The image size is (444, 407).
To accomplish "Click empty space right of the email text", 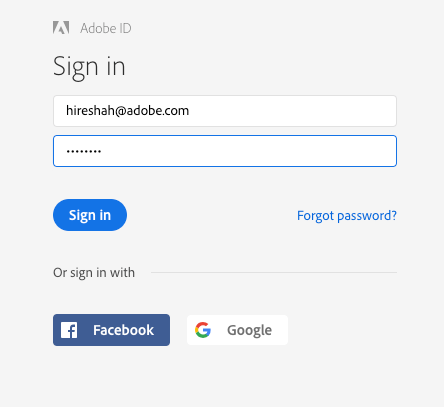I will (292, 111).
